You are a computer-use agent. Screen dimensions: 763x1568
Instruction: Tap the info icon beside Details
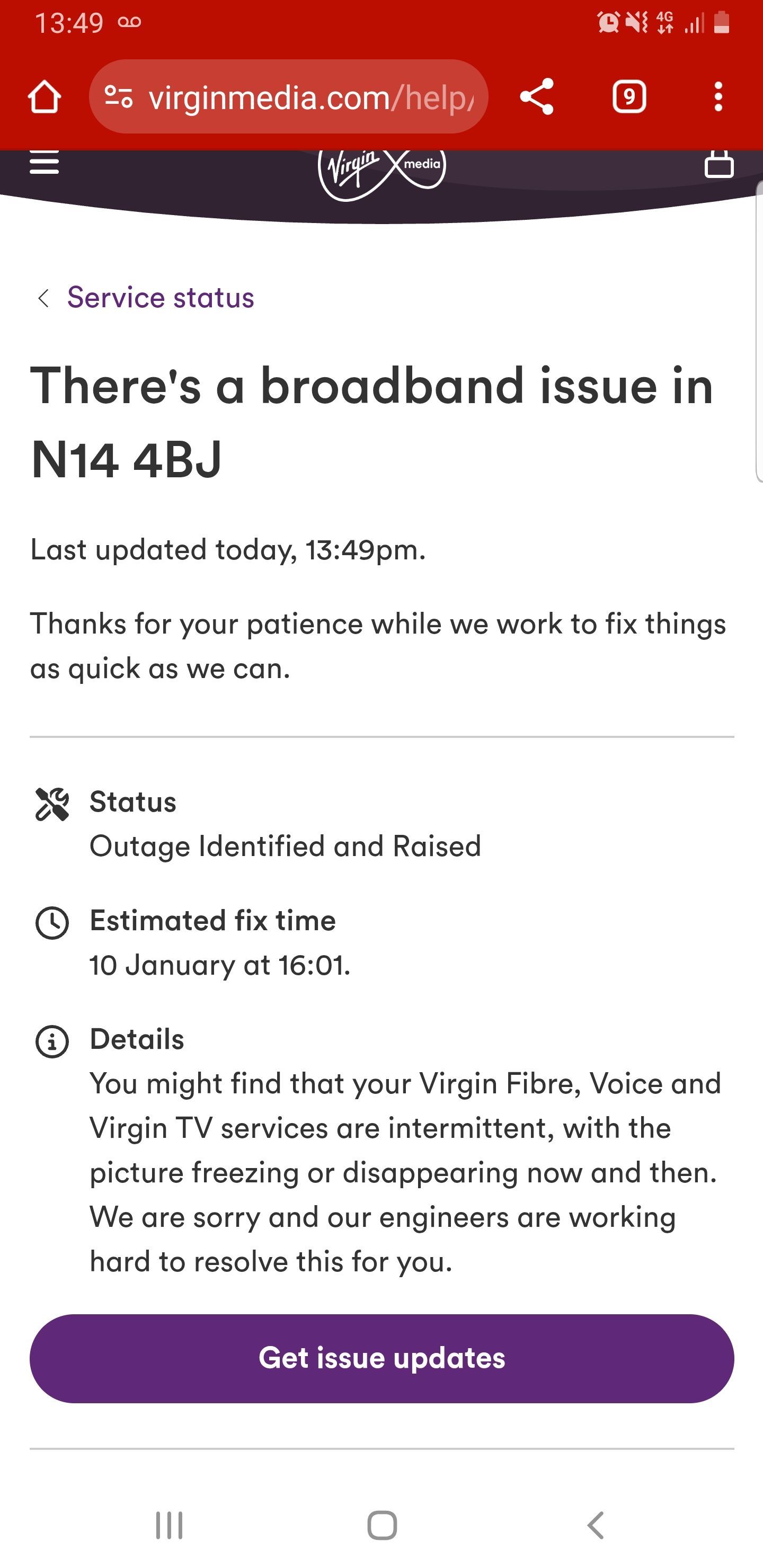(x=52, y=1041)
